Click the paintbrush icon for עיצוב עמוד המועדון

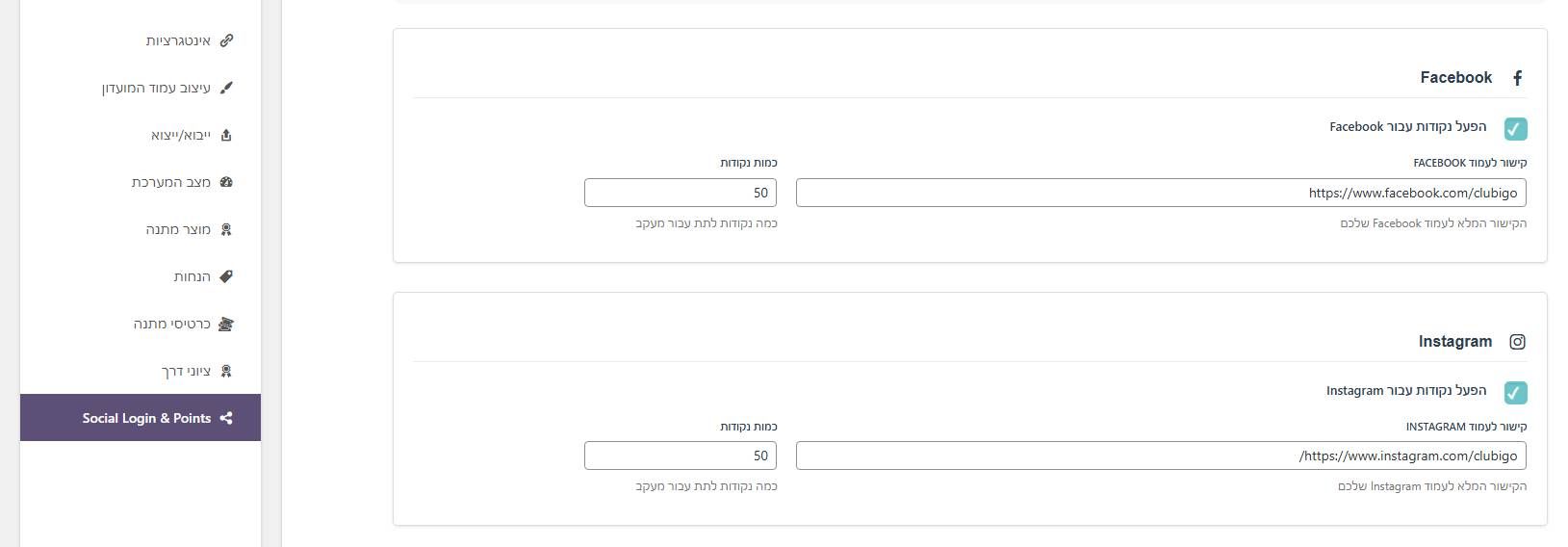coord(226,88)
